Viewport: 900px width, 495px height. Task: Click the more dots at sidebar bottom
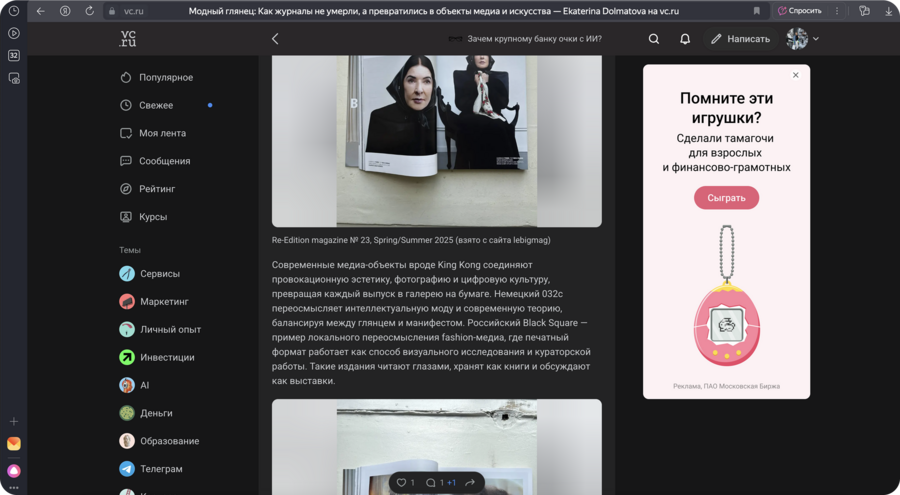point(14,488)
